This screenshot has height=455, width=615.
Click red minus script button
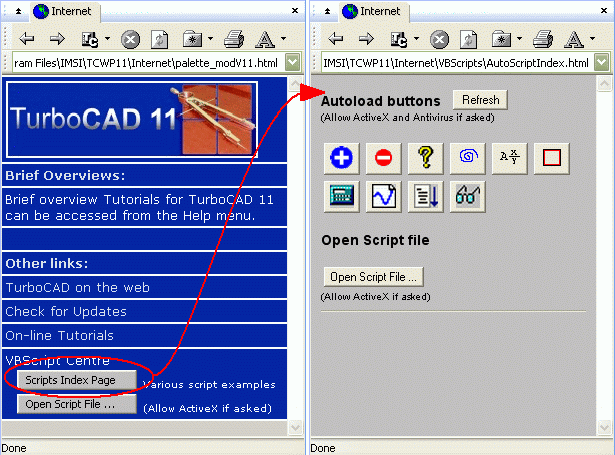click(383, 158)
